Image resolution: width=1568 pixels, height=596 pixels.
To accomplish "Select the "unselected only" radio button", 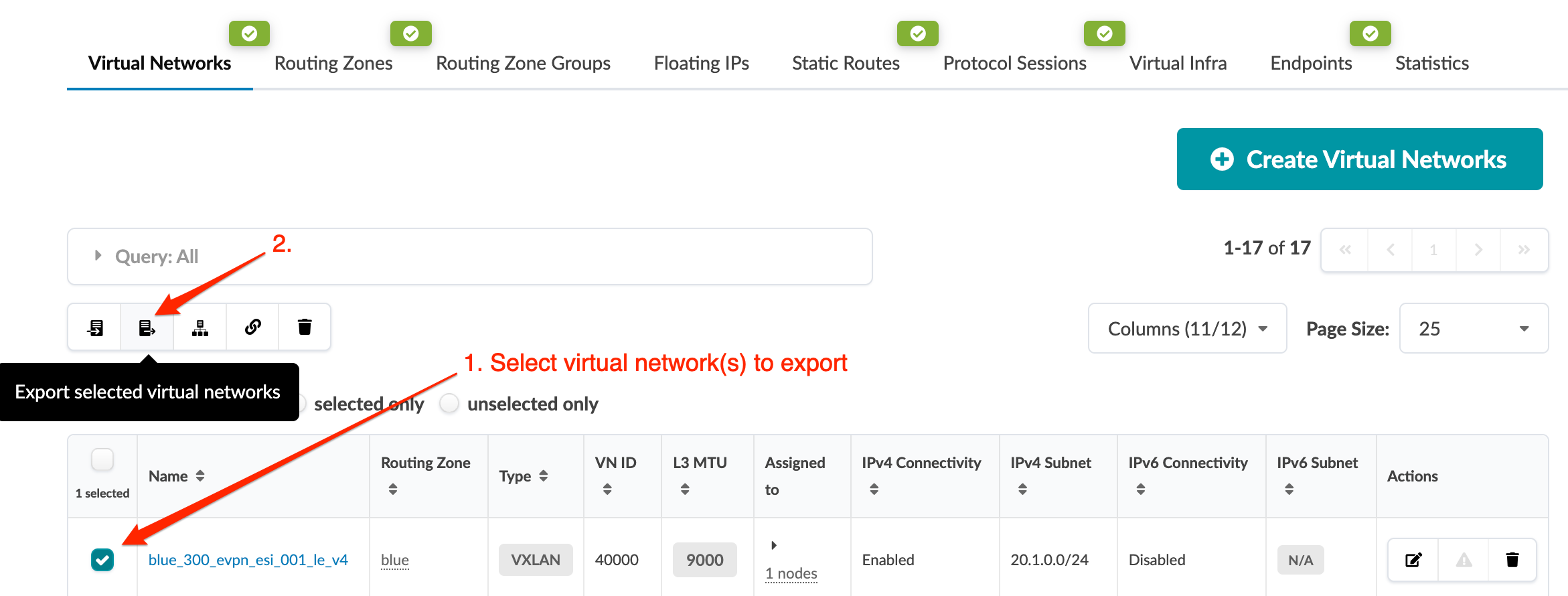I will point(449,404).
